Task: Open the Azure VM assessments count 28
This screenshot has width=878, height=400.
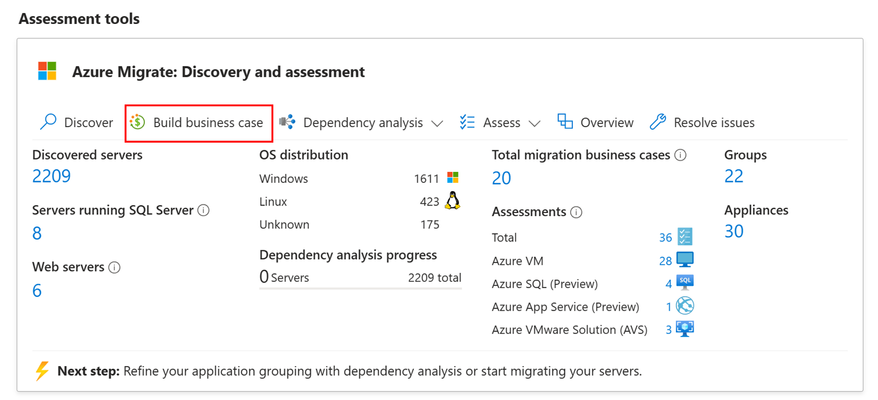Action: [x=665, y=261]
